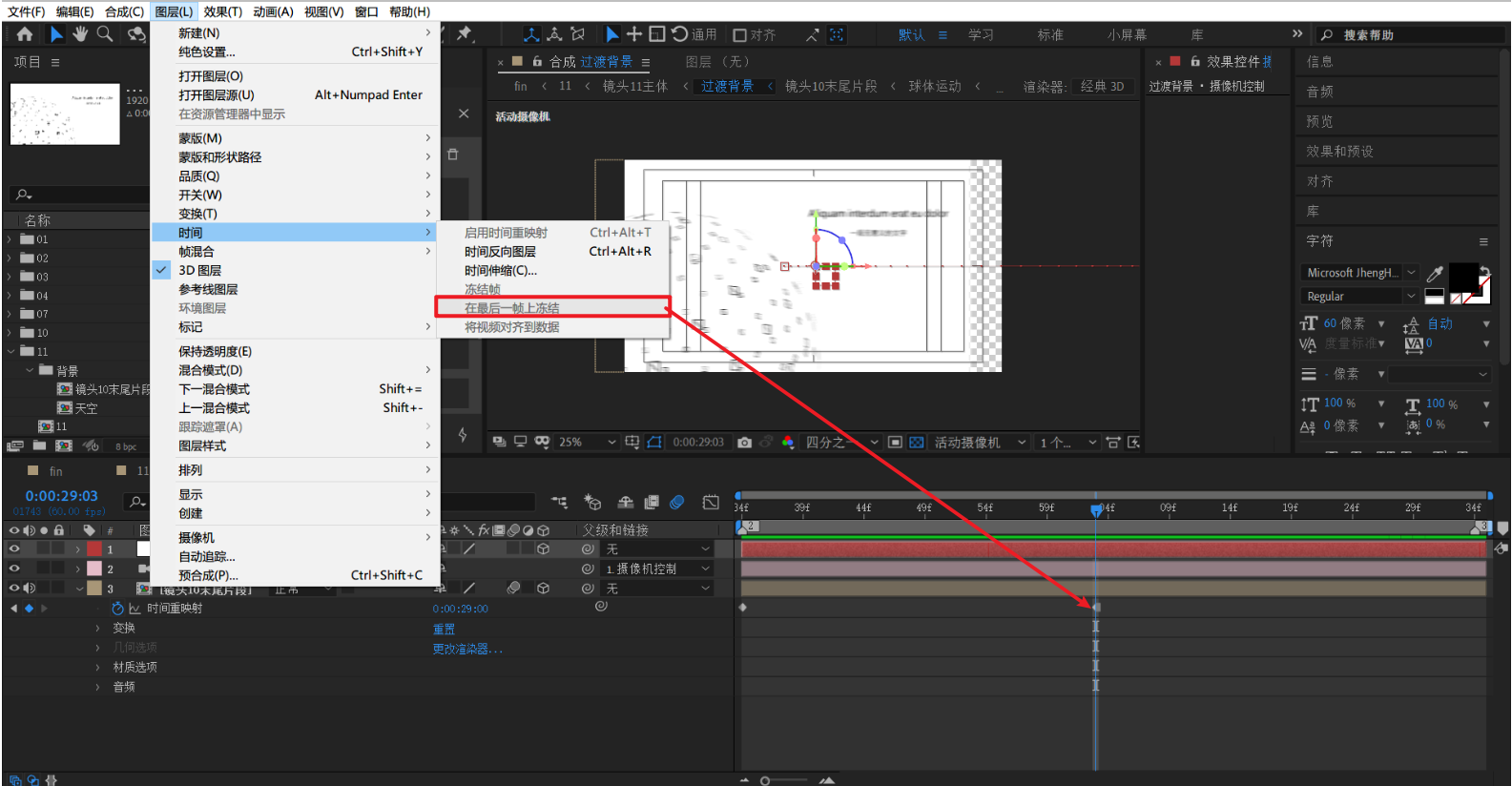
Task: Hide layer 1 with its eye icon
Action: (14, 549)
